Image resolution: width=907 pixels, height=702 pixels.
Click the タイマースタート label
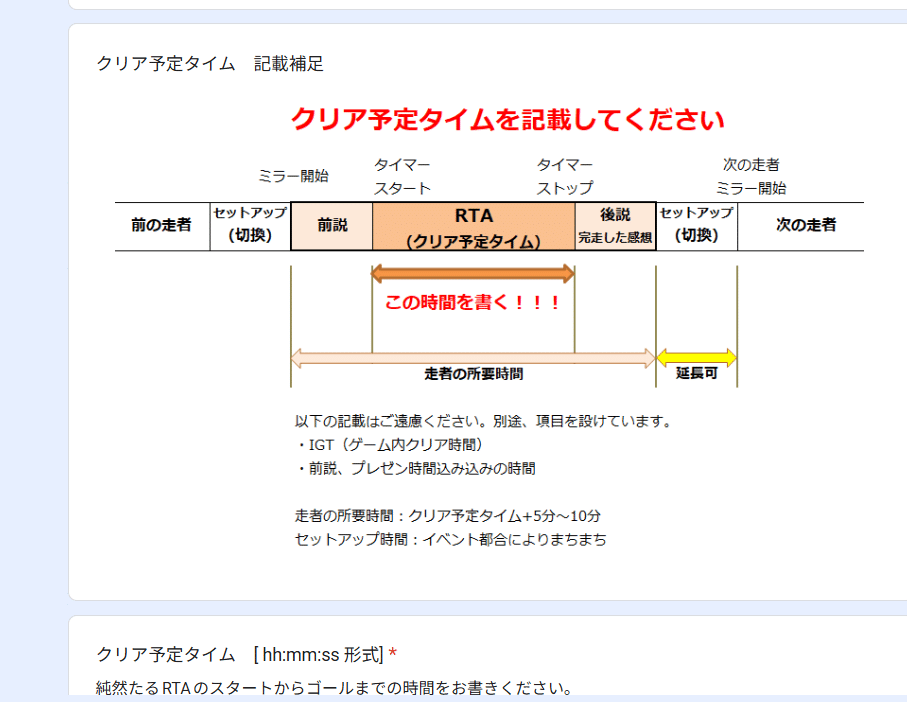pos(400,173)
